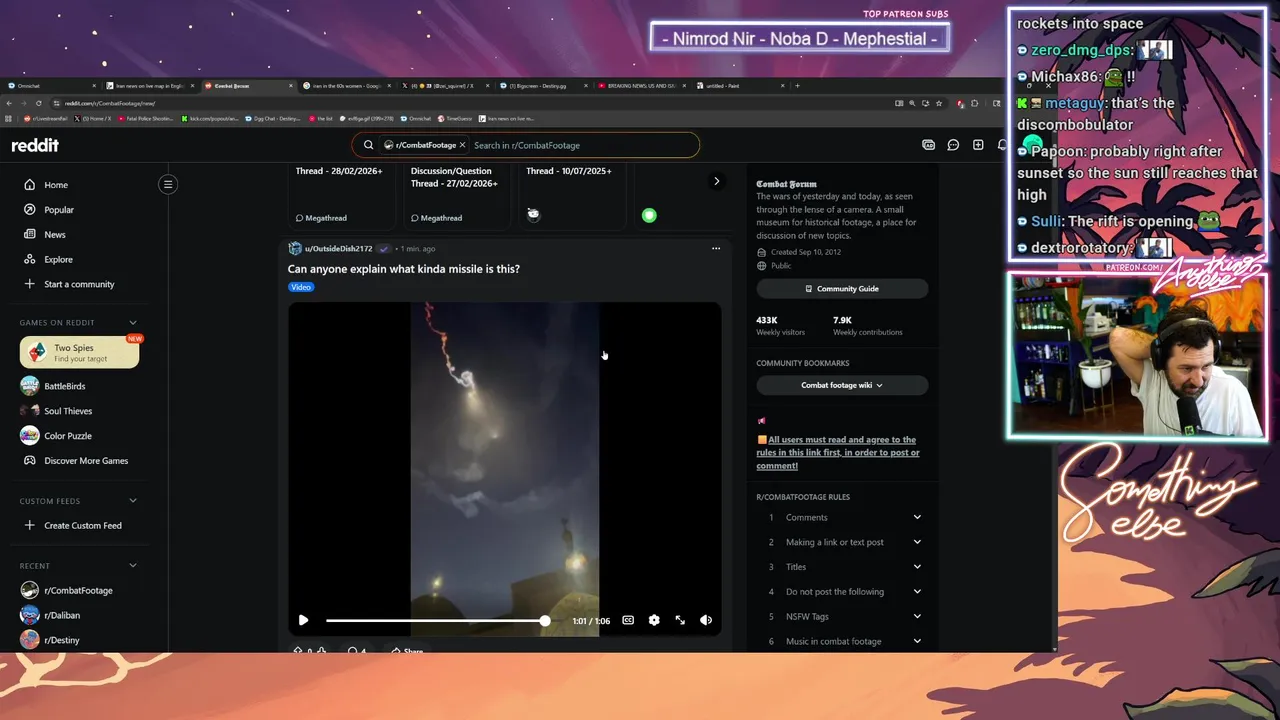Screen dimensions: 1280x720
Task: Expand rule 3 Titles
Action: coord(842,567)
